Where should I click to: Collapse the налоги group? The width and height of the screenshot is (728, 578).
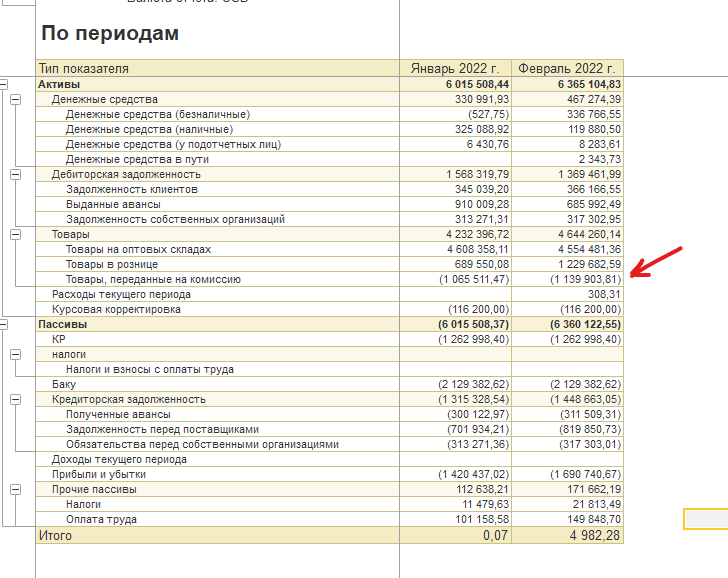(15, 354)
